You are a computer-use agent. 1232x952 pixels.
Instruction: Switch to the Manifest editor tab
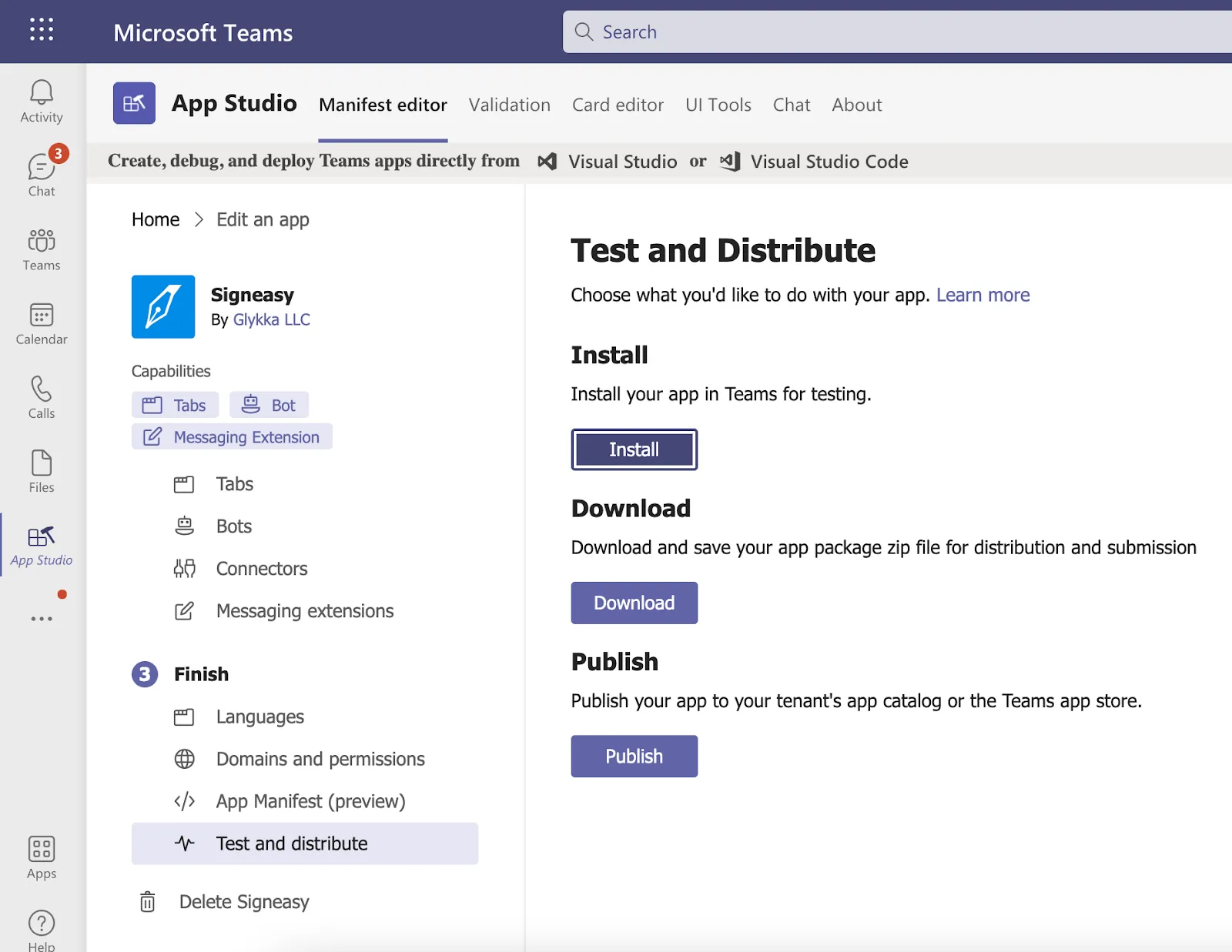(x=383, y=105)
